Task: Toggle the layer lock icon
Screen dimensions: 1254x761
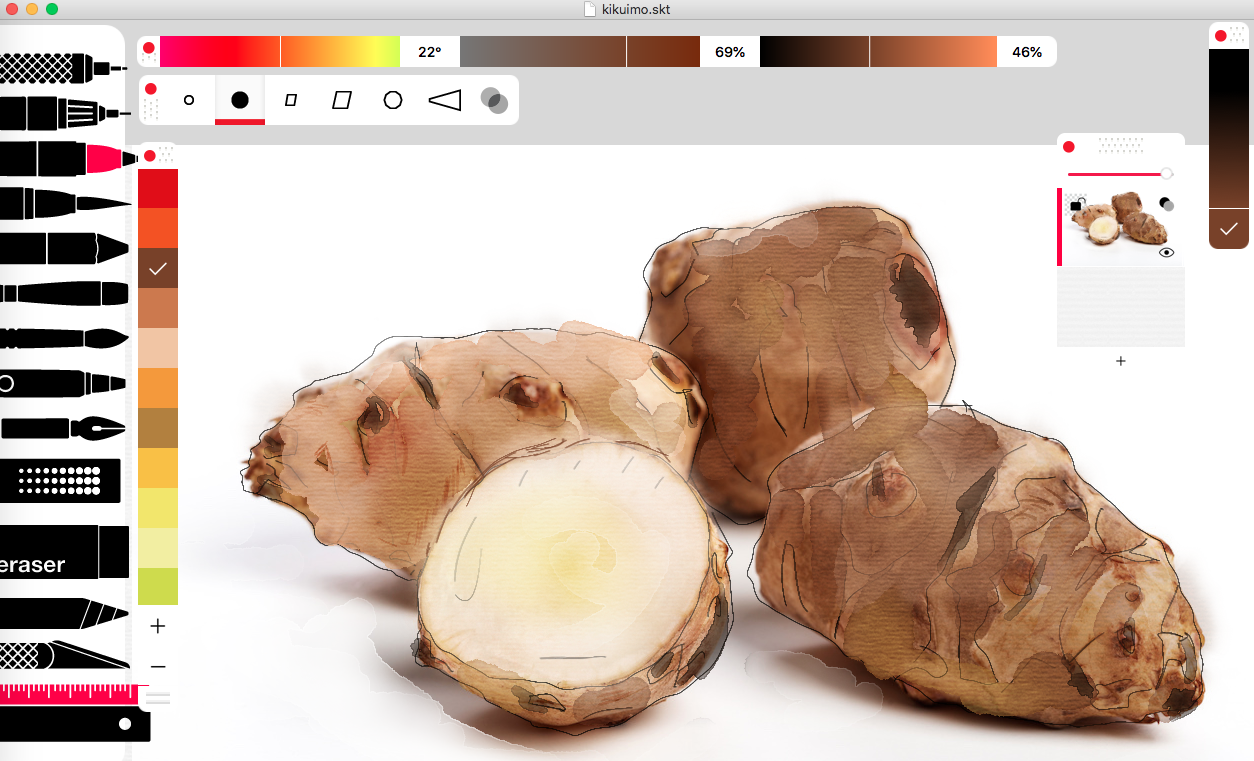Action: pyautogui.click(x=1076, y=205)
